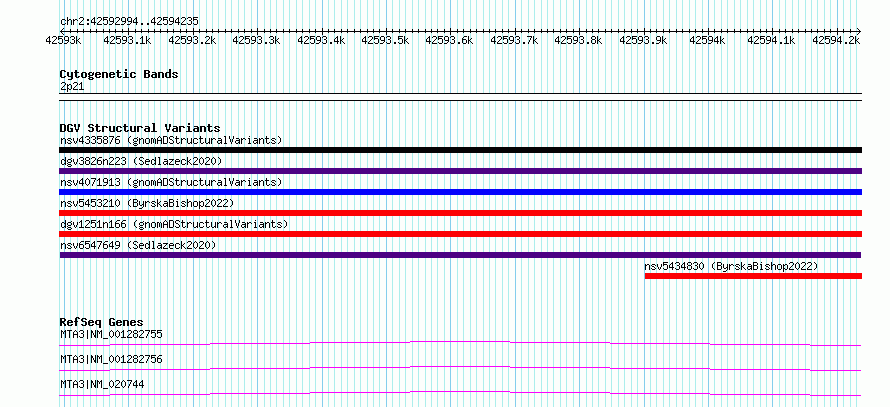This screenshot has height=407, width=890.
Task: Click the 42593.6k ruler tick label
Action: 450,40
